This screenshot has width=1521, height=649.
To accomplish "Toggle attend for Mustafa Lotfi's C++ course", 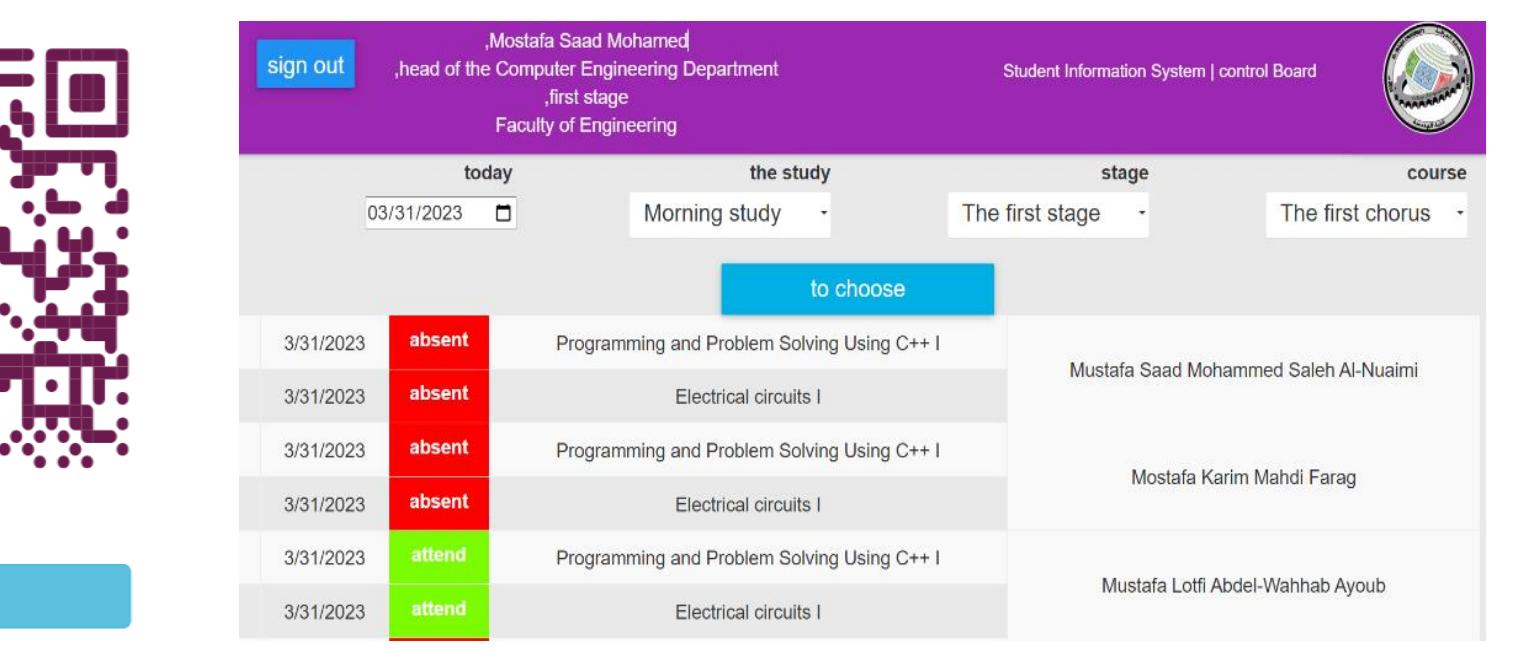I will (x=439, y=556).
